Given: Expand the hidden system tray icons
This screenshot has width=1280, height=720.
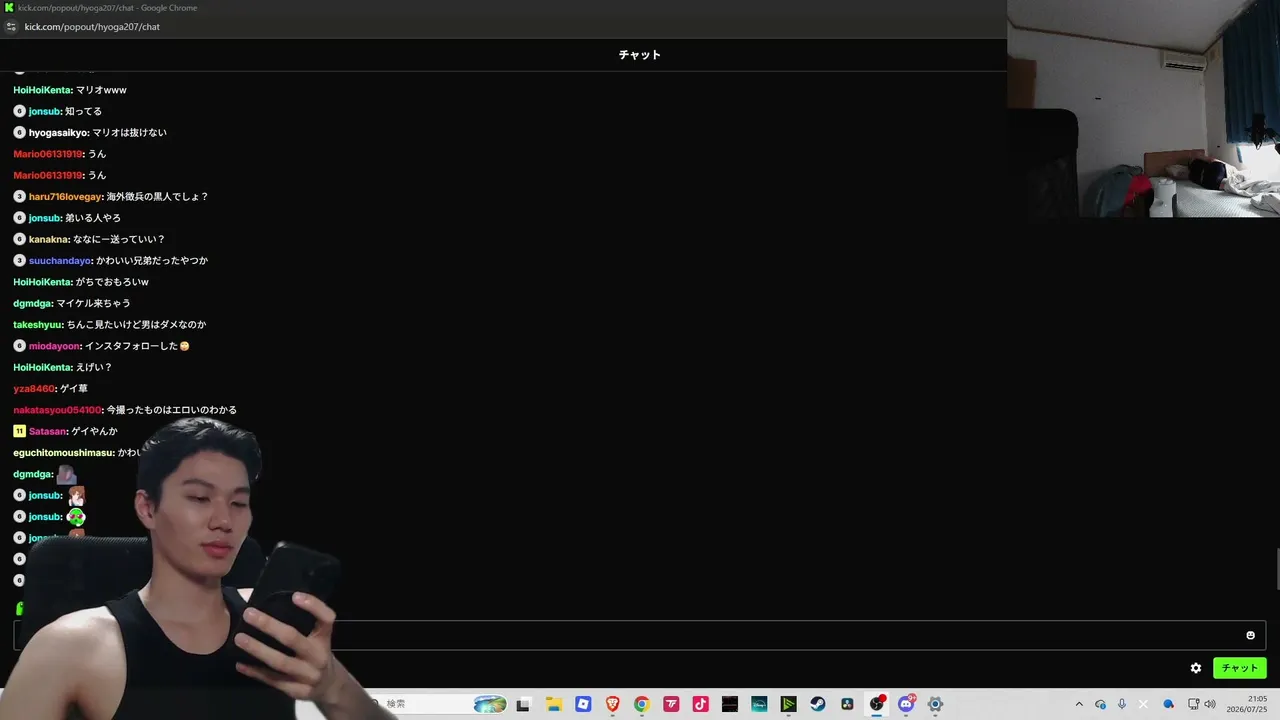Looking at the screenshot, I should (1079, 704).
